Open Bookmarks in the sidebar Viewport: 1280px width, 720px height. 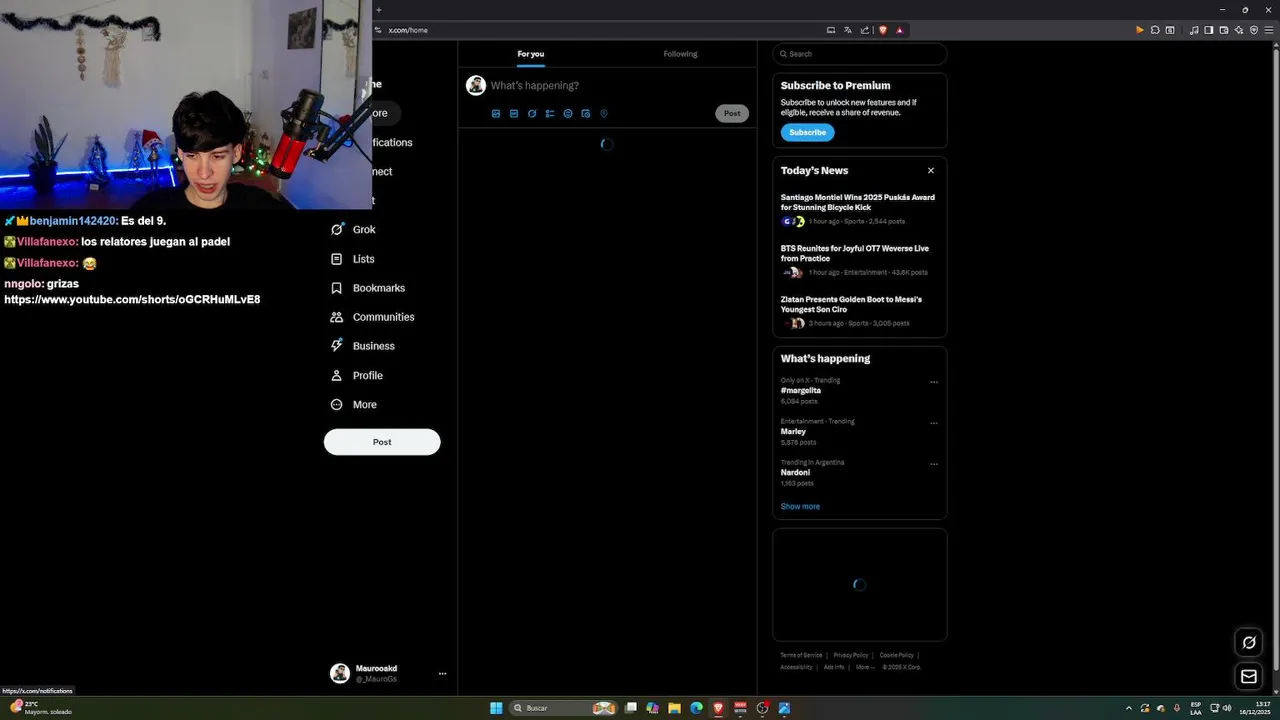367,288
